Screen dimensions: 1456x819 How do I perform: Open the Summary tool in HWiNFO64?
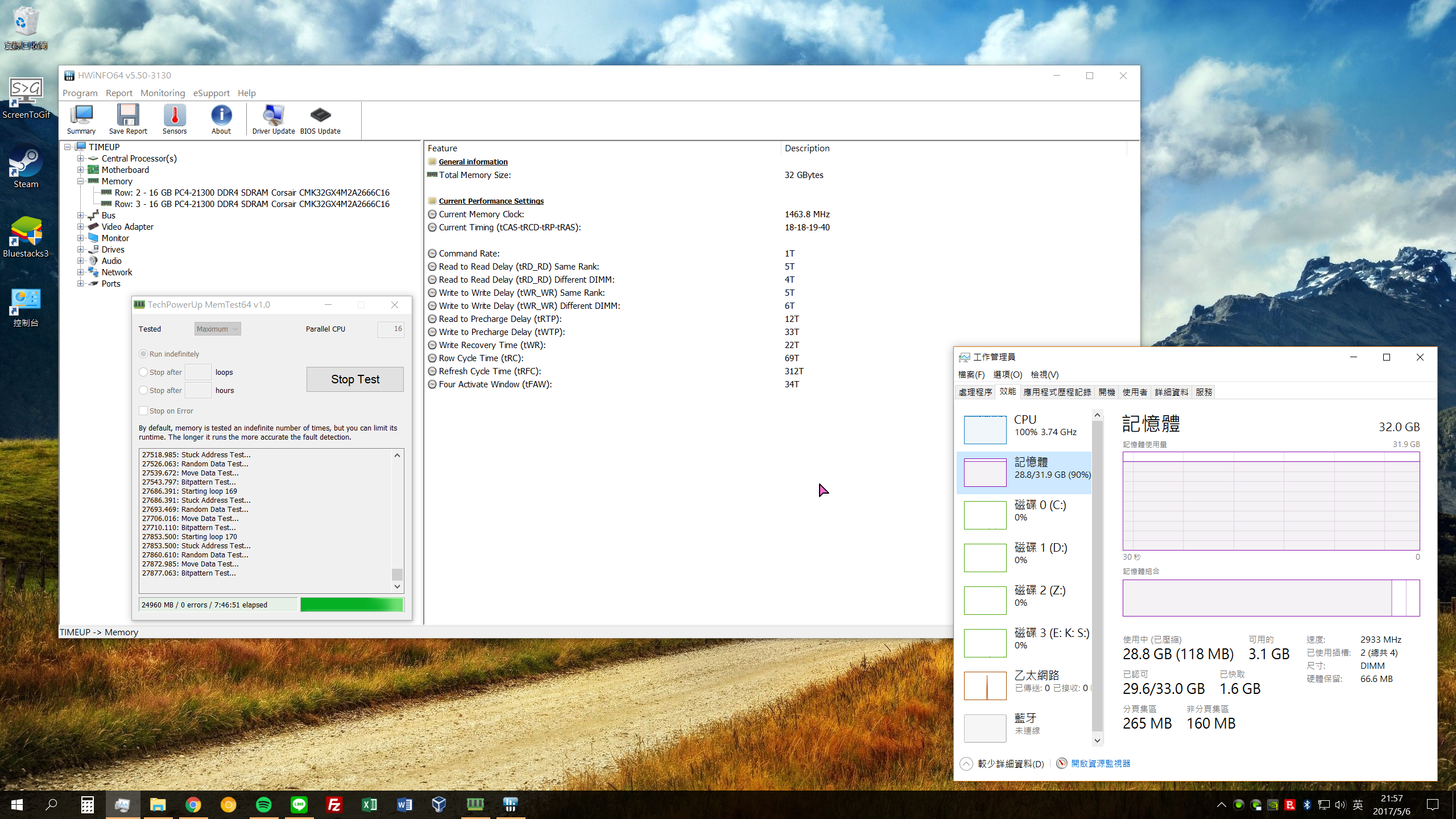coord(81,119)
